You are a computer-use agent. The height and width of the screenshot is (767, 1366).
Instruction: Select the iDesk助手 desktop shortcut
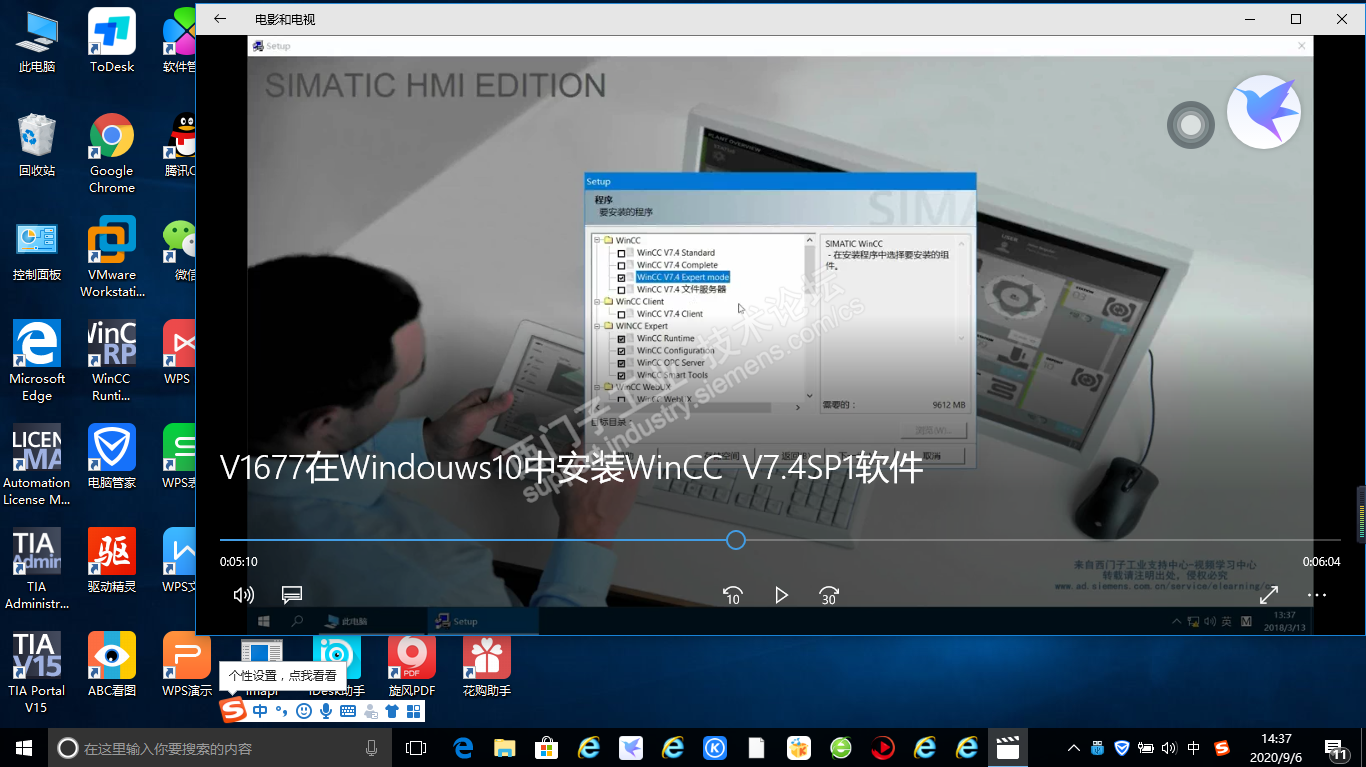click(x=337, y=666)
